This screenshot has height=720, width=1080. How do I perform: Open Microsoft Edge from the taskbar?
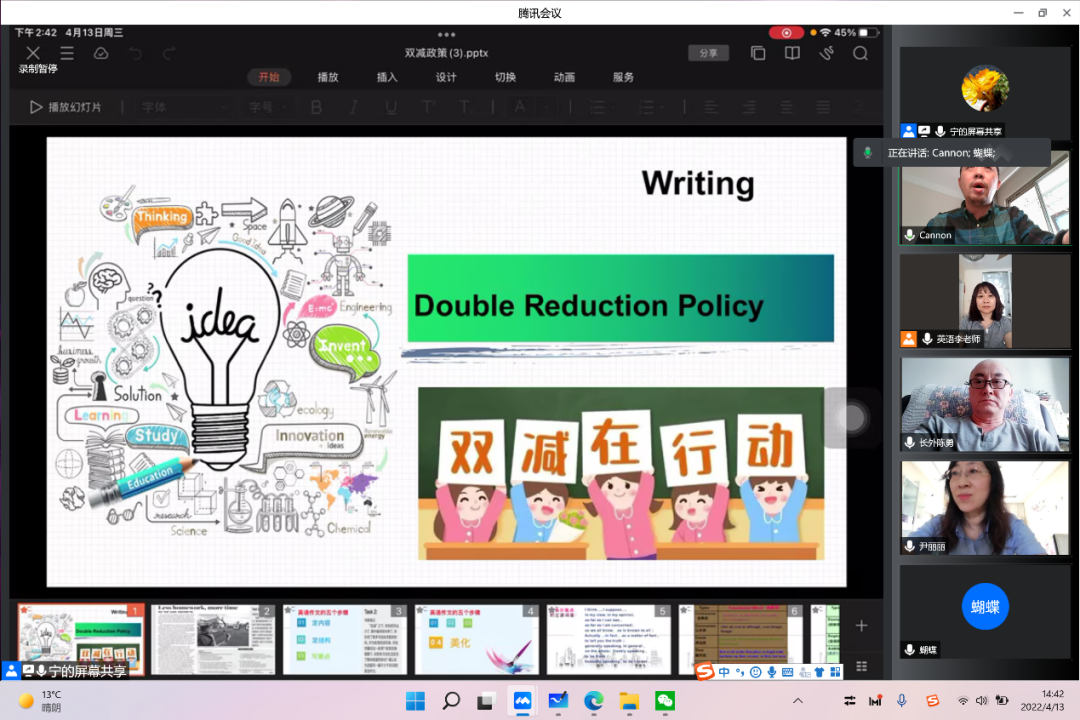point(594,701)
